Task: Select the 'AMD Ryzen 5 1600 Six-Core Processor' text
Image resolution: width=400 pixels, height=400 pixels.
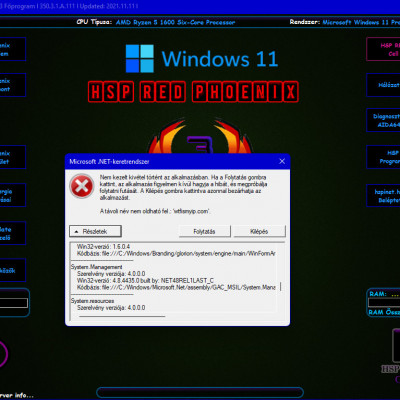Action: (175, 22)
